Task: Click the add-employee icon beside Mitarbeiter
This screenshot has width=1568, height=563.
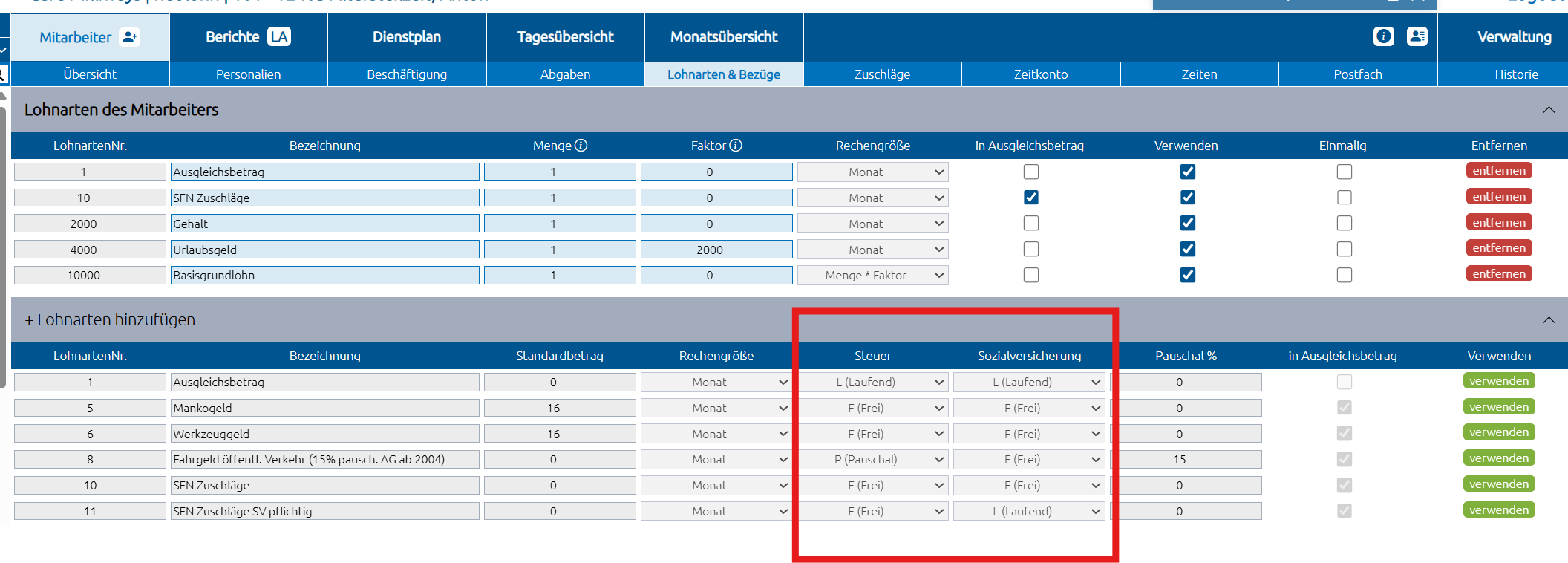Action: tap(130, 37)
